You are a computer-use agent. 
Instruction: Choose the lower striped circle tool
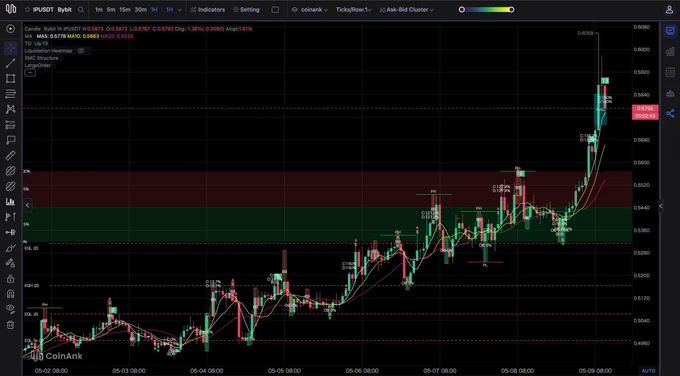click(10, 186)
